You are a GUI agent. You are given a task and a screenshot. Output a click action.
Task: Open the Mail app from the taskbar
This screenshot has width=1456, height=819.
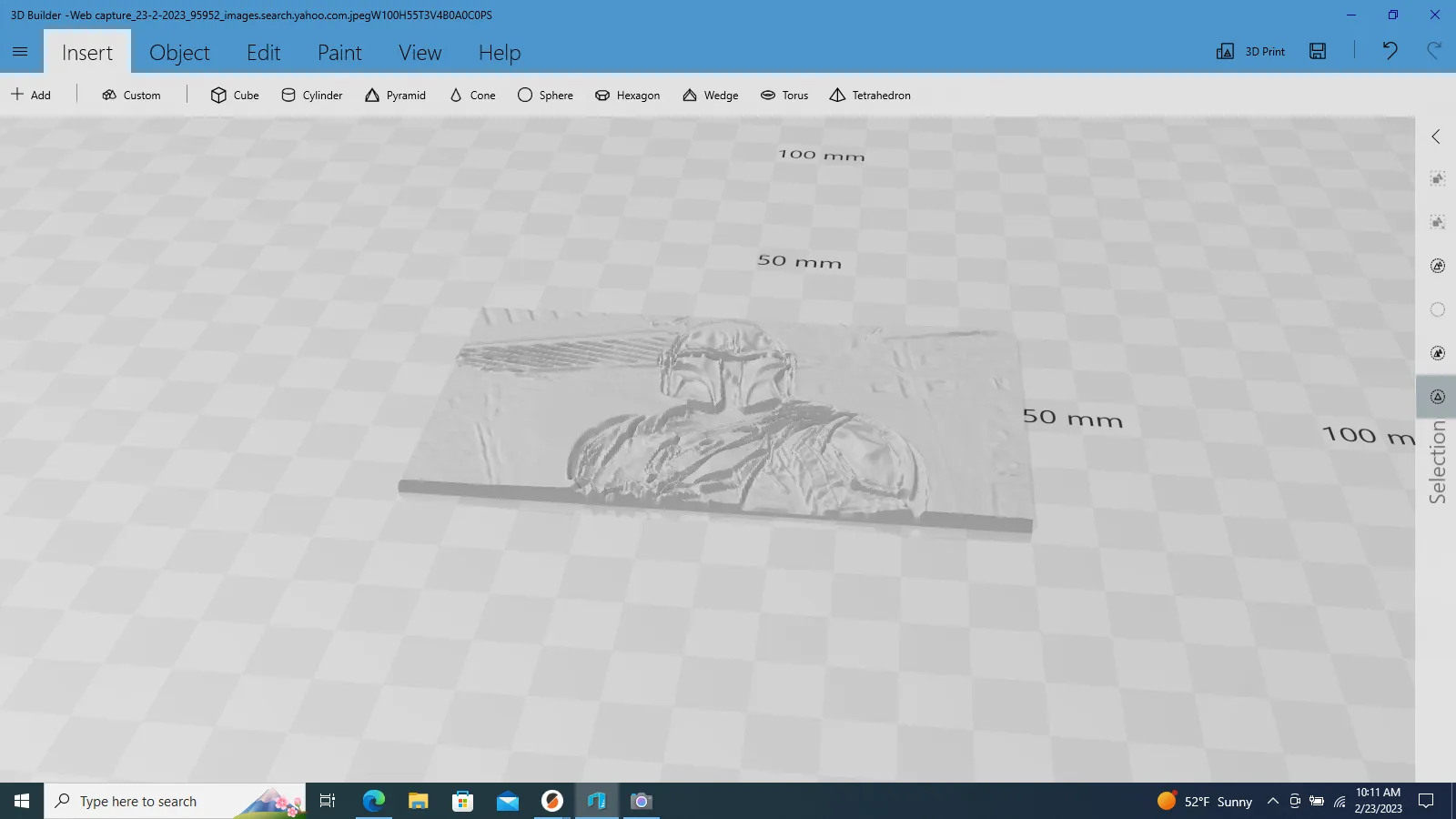click(x=507, y=801)
